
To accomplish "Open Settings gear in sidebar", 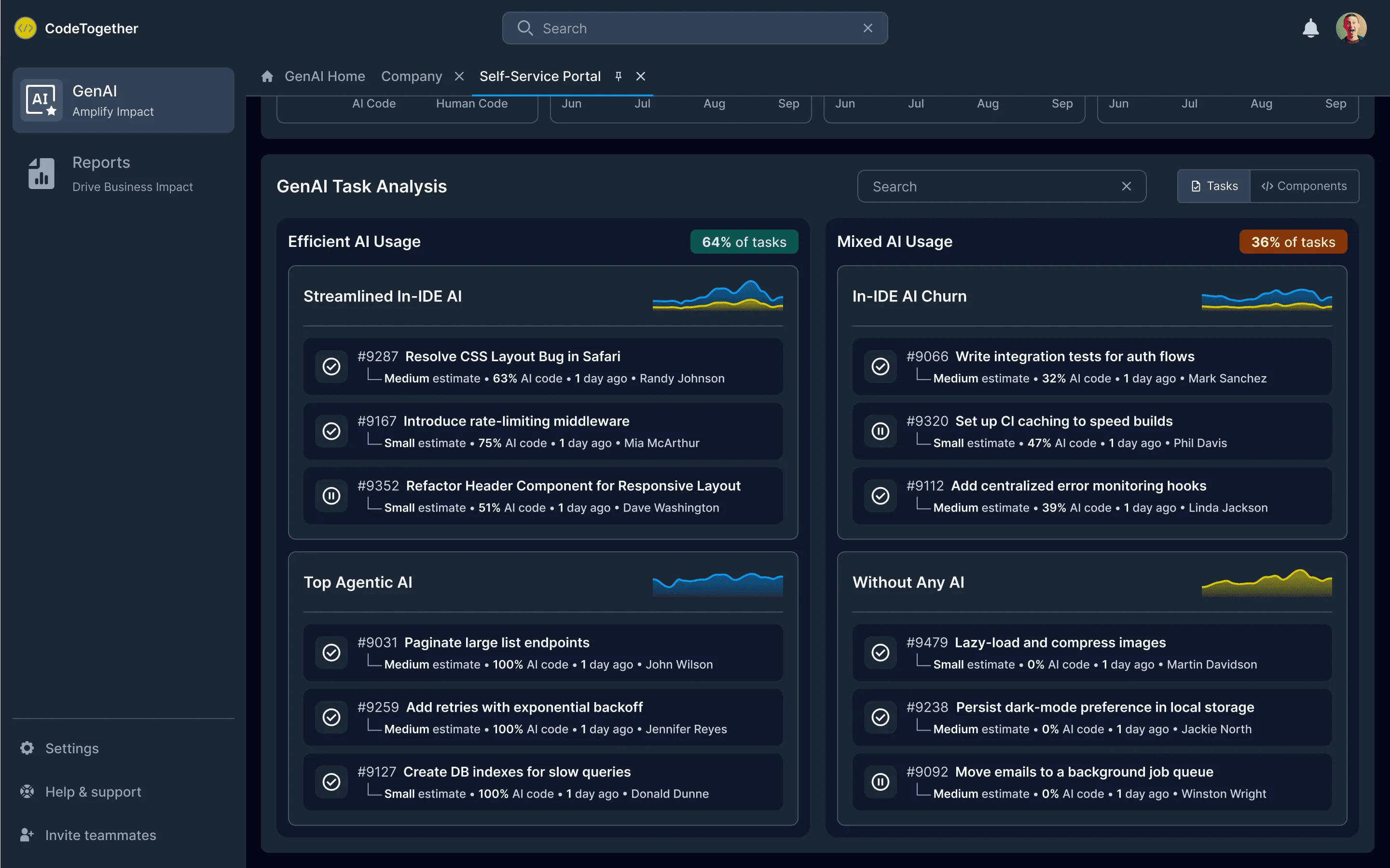I will click(x=27, y=748).
